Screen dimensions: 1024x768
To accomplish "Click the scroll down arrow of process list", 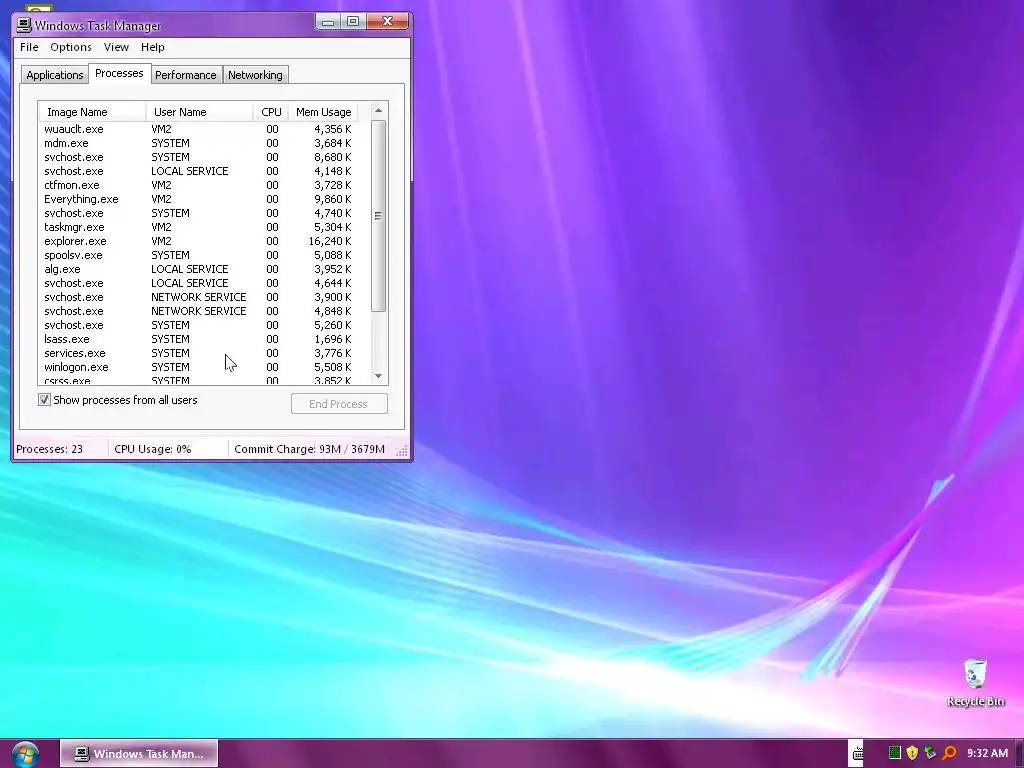I will click(x=378, y=376).
